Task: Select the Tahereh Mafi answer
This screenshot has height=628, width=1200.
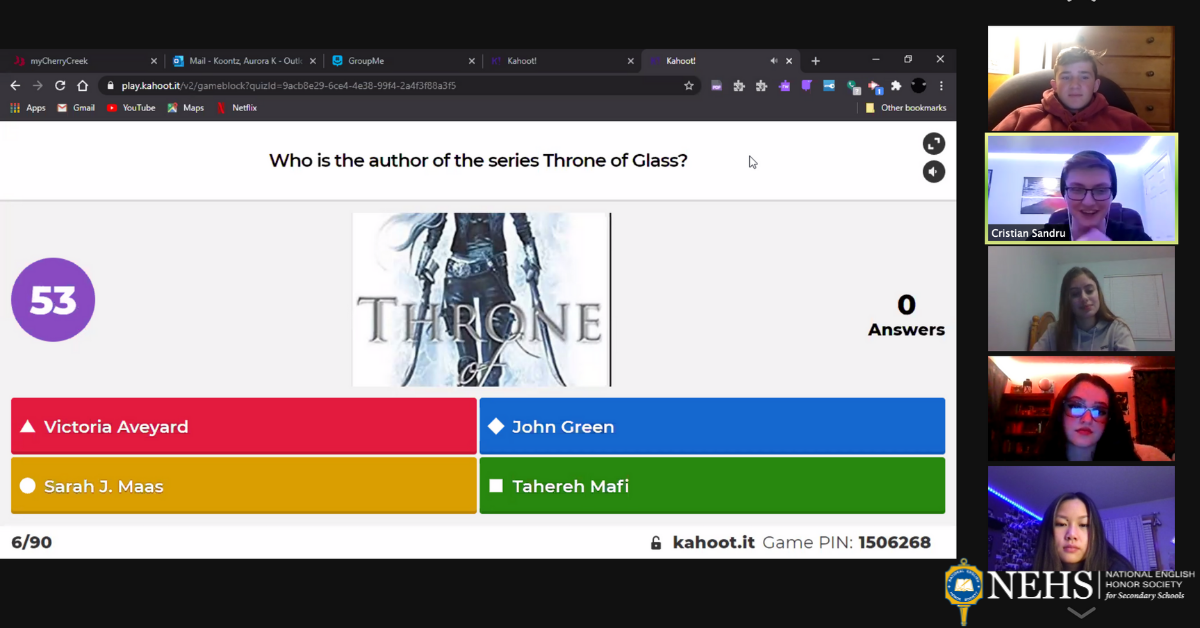Action: click(711, 486)
